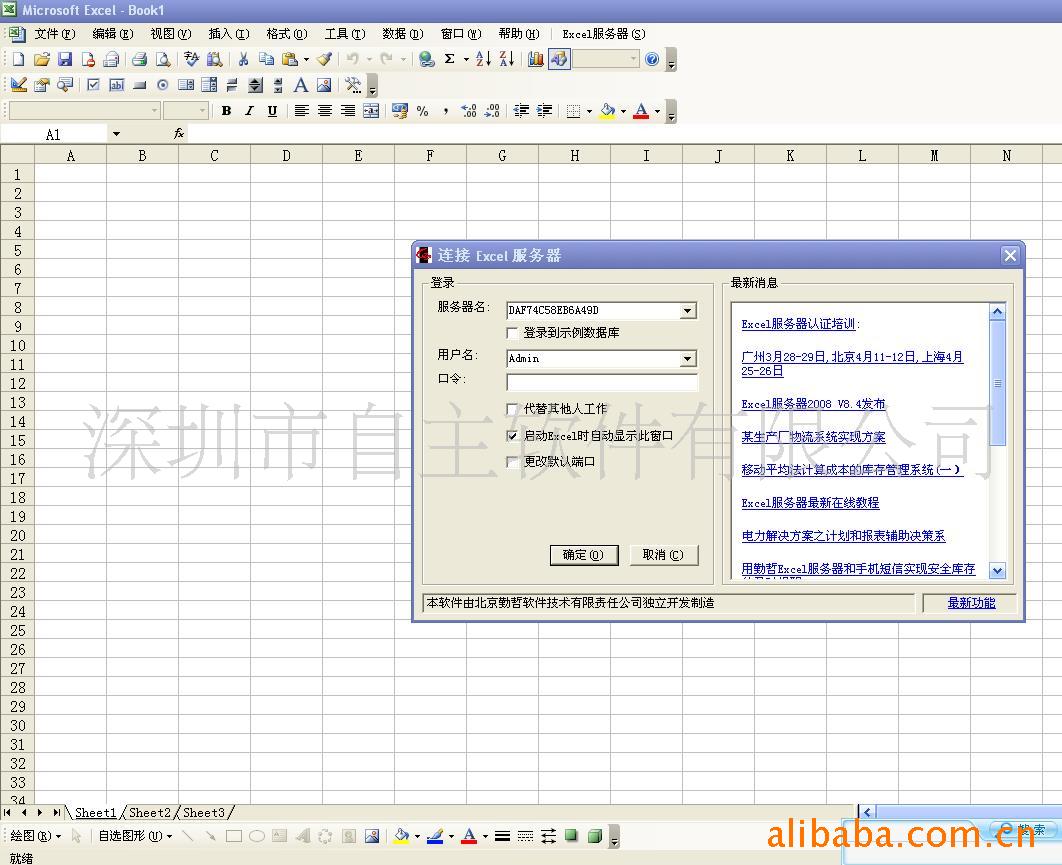Apply Percent Style
This screenshot has width=1062, height=865.
coord(423,111)
